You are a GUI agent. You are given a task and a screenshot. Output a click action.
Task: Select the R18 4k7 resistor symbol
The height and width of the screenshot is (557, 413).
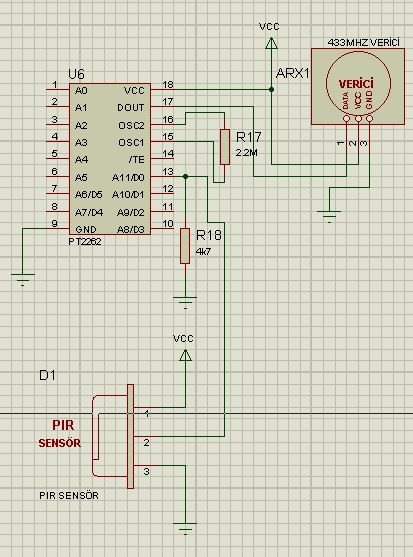pyautogui.click(x=185, y=246)
